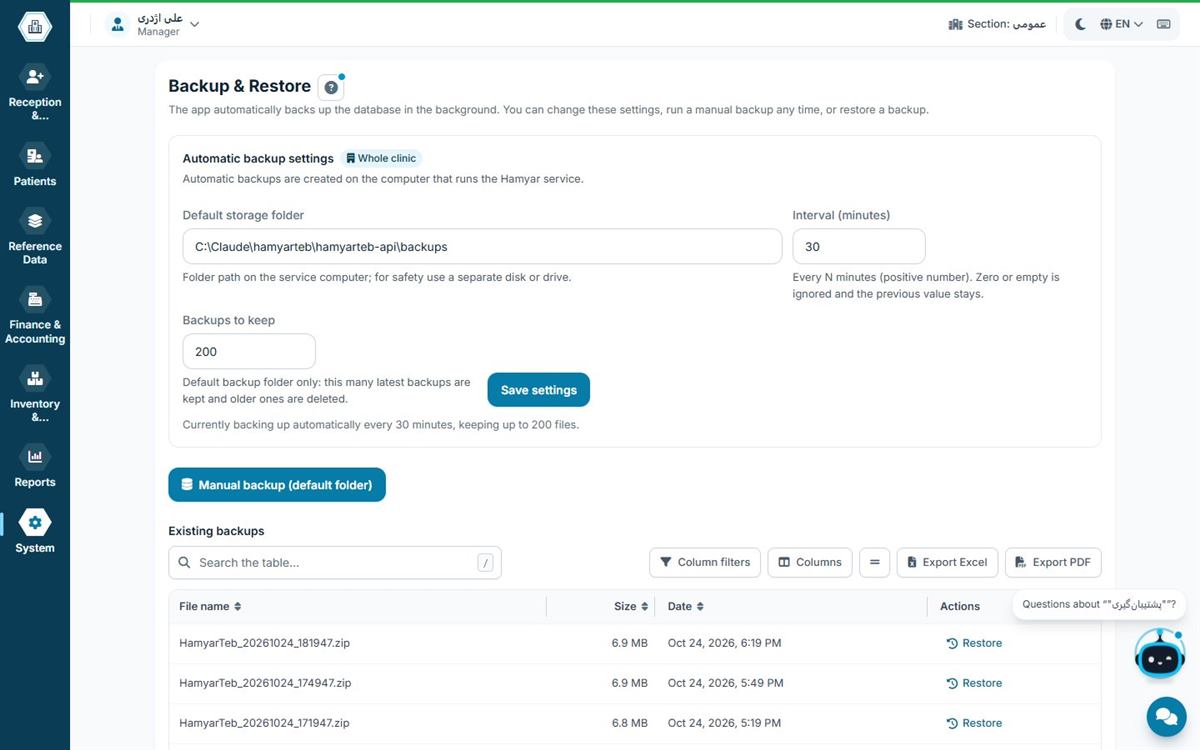Click file name HamyarTeb_20261024_171947.zip
Screen dimensions: 1200x750
[x=264, y=723]
